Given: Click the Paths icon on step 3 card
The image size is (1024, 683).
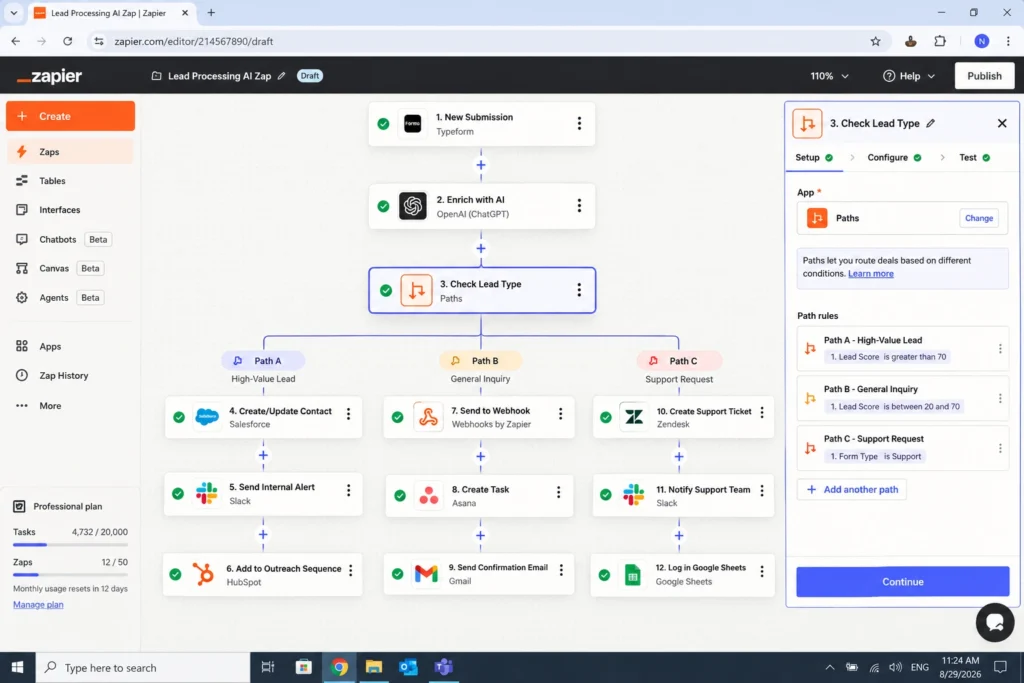Looking at the screenshot, I should tap(417, 291).
